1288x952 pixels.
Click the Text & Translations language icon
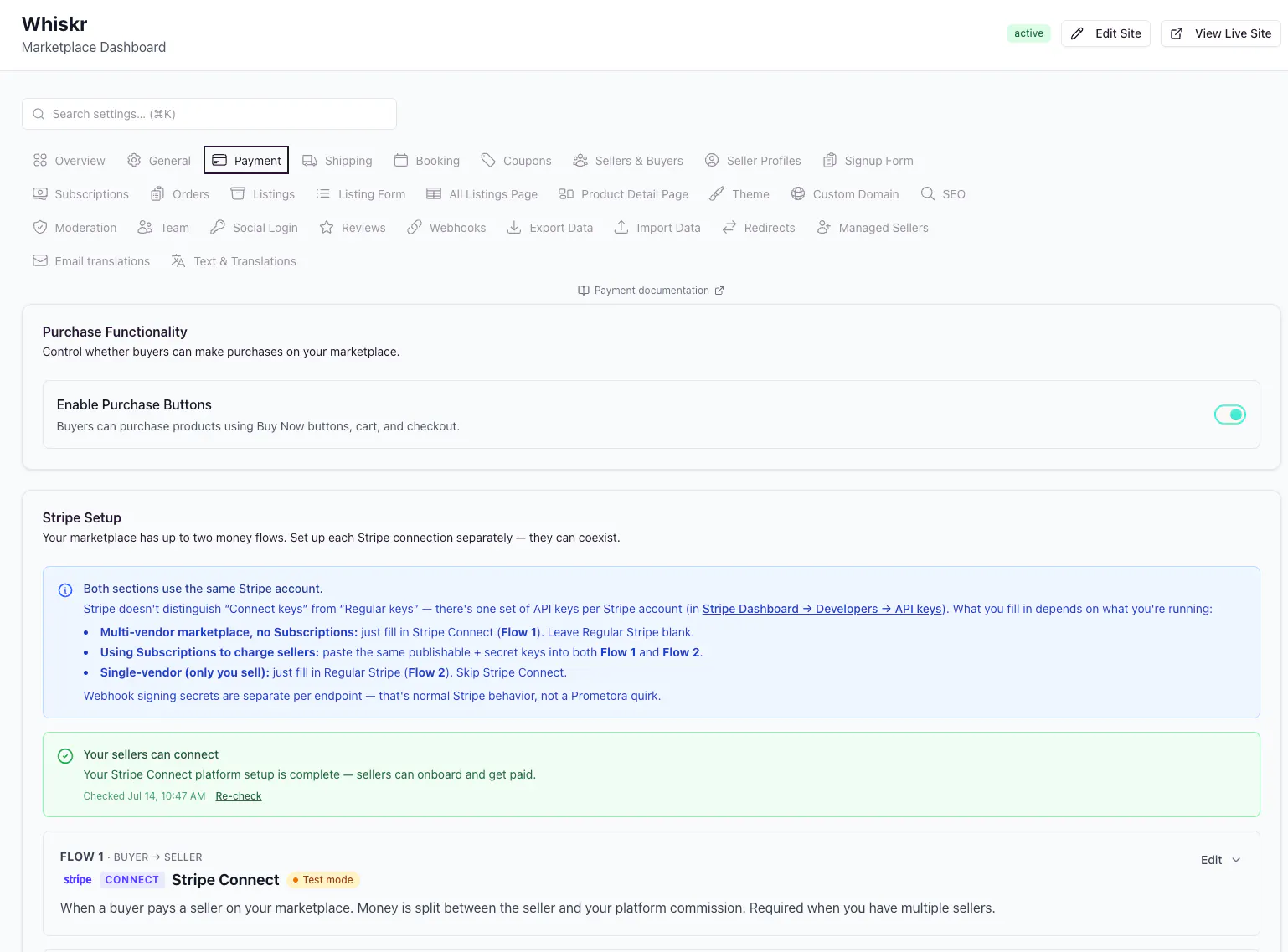point(178,260)
